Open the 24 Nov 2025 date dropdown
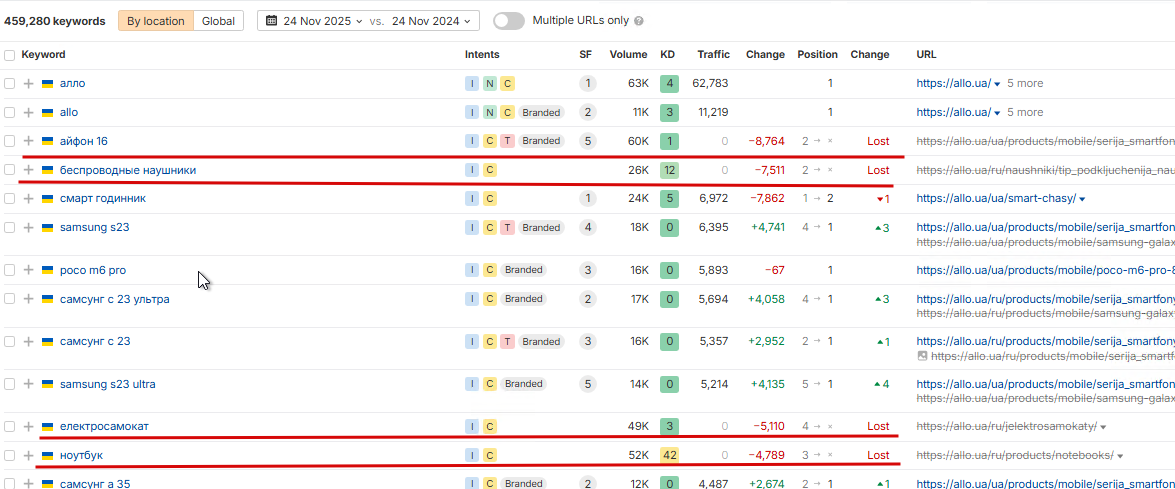The image size is (1175, 489). (x=315, y=21)
